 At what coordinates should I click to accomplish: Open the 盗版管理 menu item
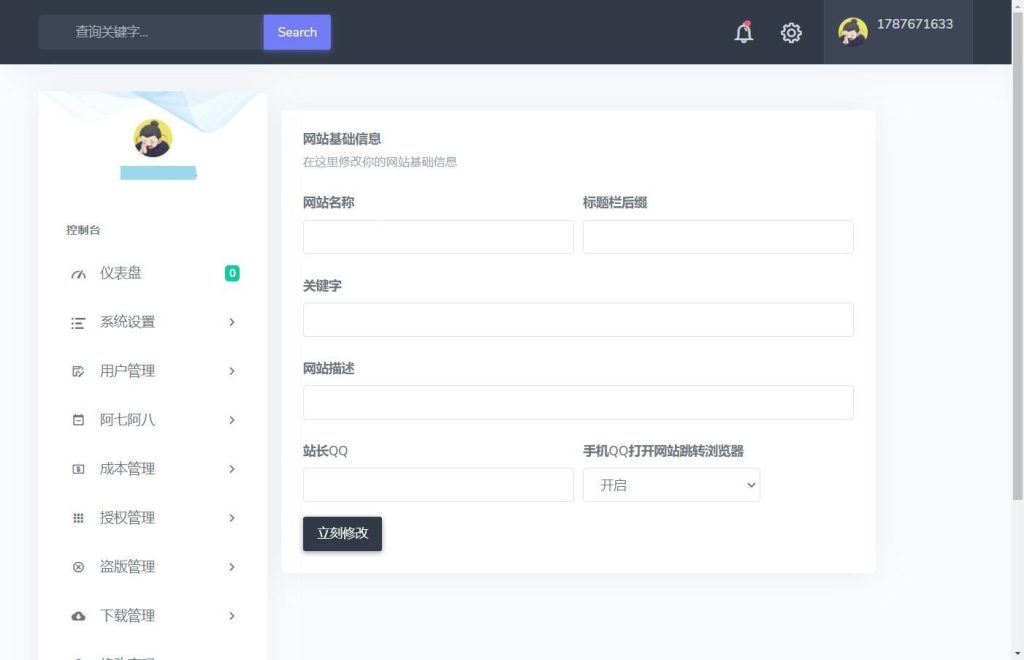click(128, 566)
